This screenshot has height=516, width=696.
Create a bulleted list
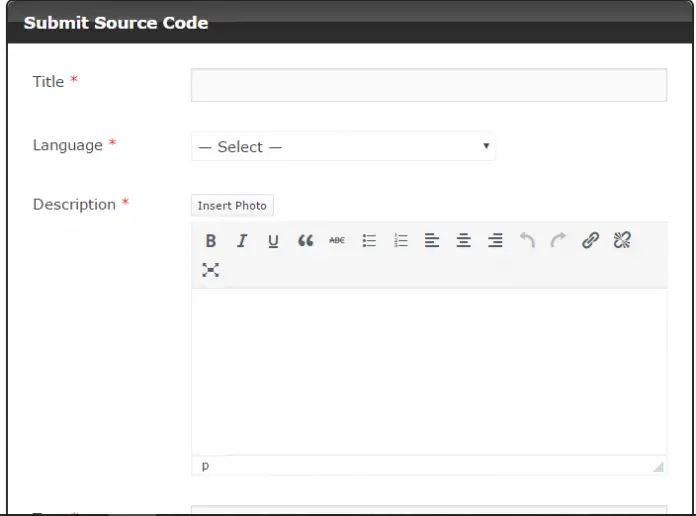click(x=369, y=241)
